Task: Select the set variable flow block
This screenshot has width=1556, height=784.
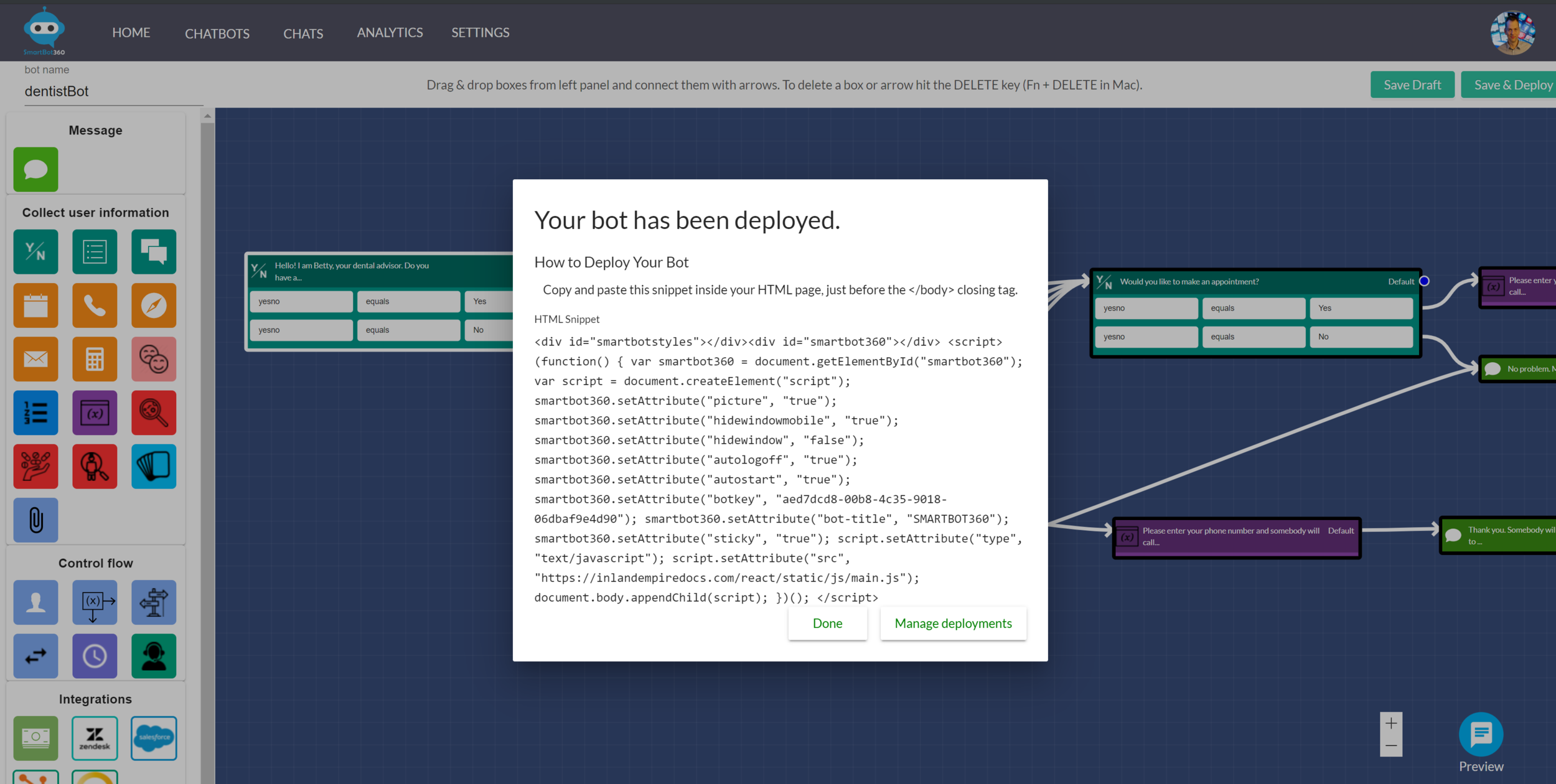Action: point(95,602)
